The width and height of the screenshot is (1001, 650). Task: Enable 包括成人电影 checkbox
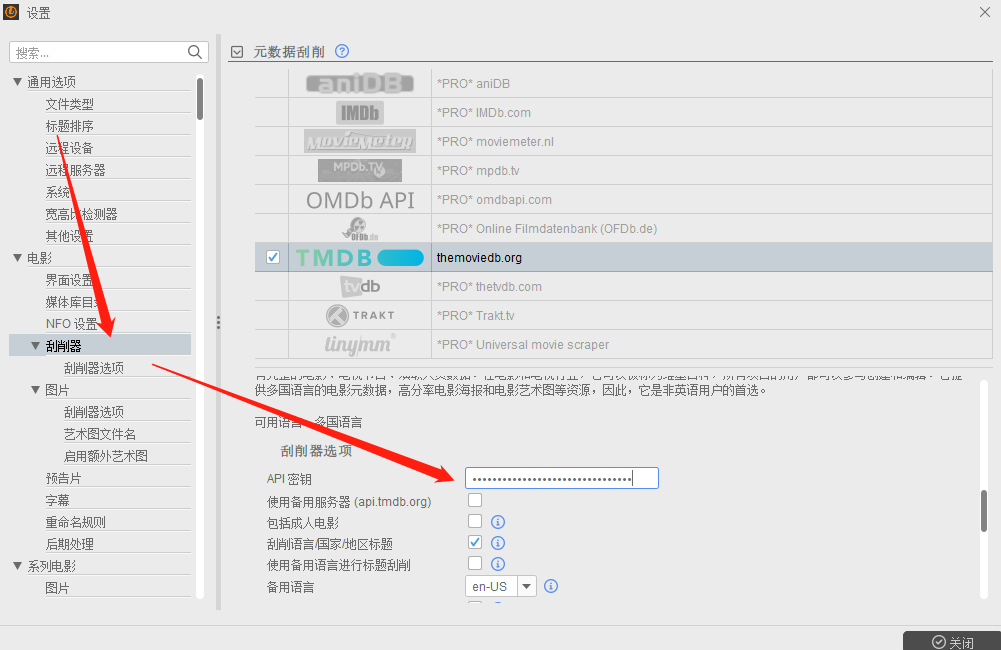(474, 521)
